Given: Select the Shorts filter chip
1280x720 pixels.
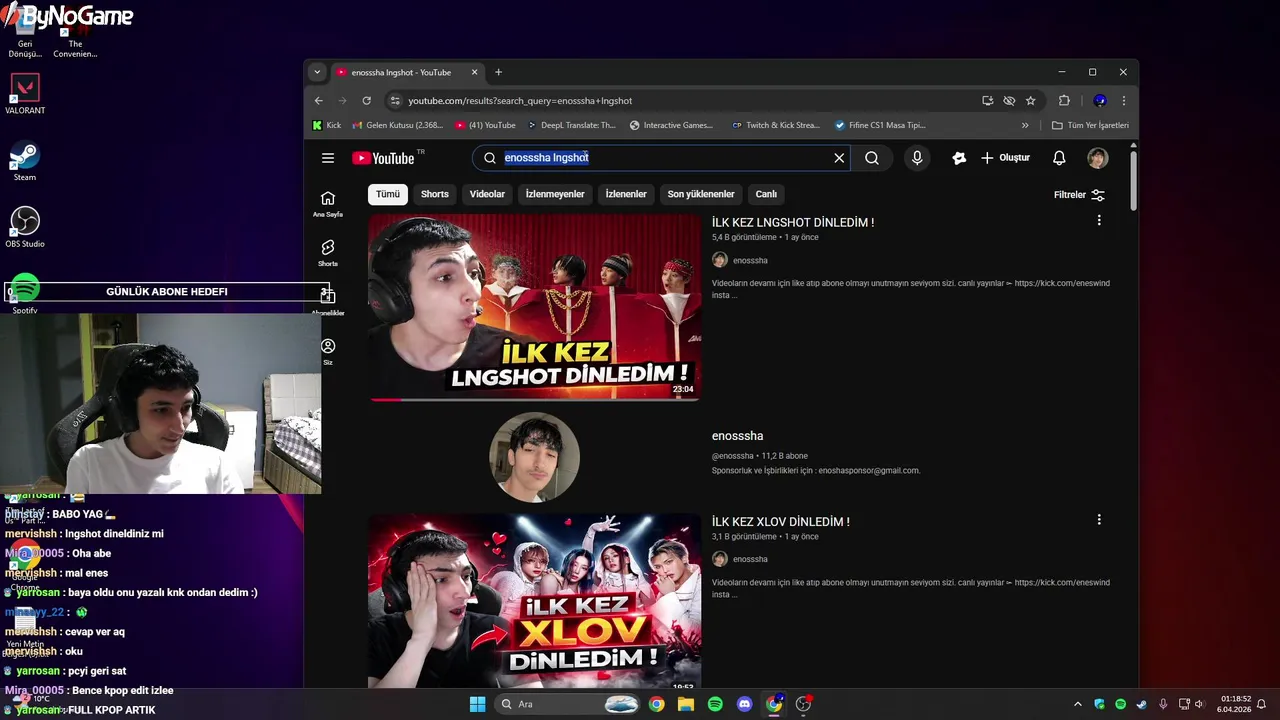Looking at the screenshot, I should (x=435, y=194).
